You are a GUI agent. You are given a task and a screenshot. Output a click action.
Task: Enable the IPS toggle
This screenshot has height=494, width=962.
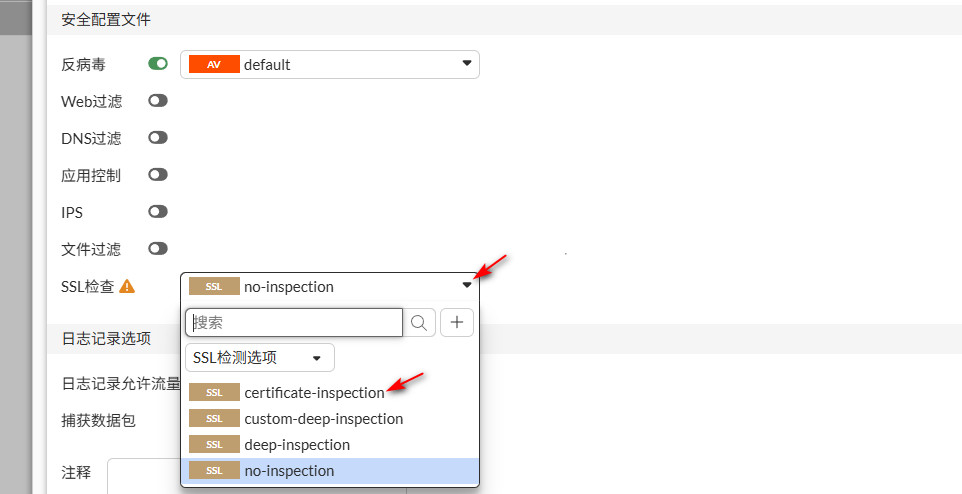tap(158, 212)
